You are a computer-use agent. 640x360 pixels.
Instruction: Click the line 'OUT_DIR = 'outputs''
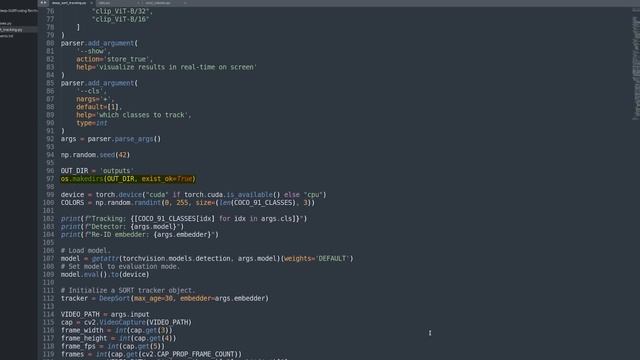tap(97, 171)
